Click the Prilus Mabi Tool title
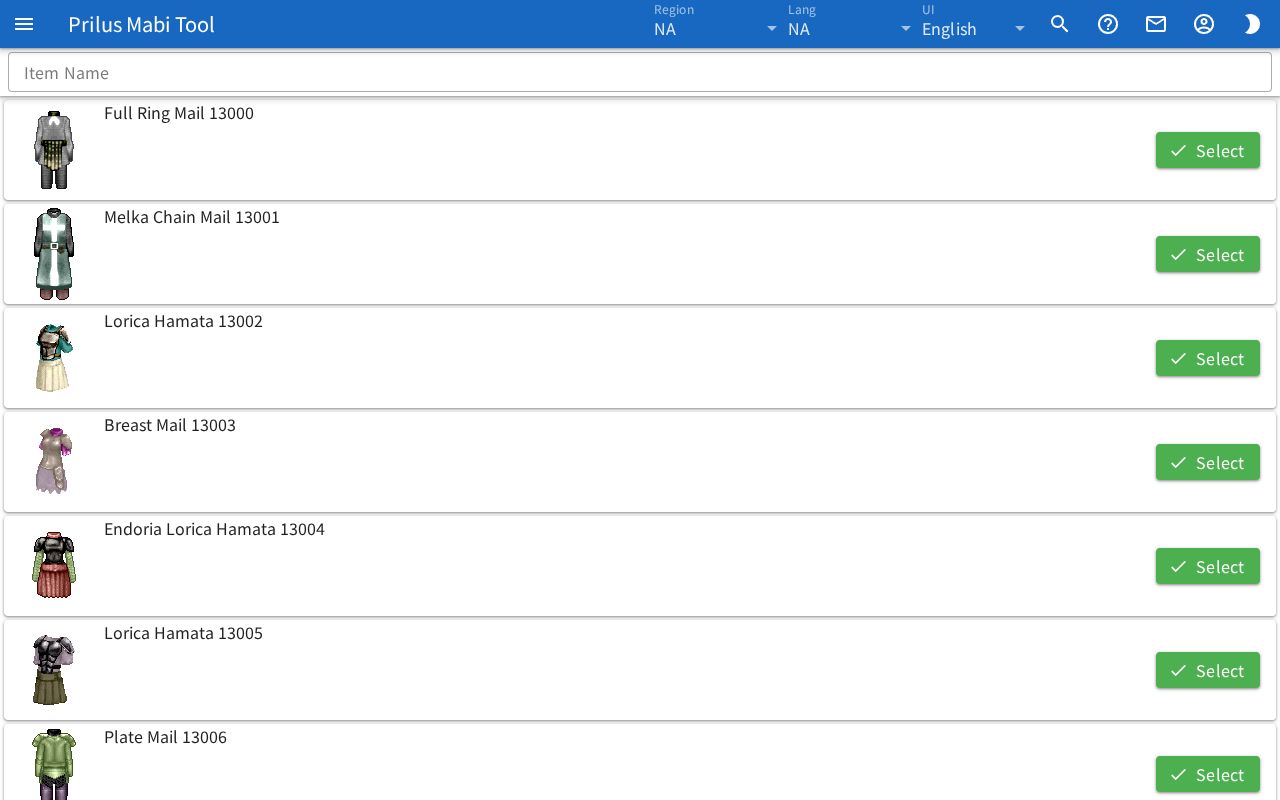1280x800 pixels. click(141, 24)
